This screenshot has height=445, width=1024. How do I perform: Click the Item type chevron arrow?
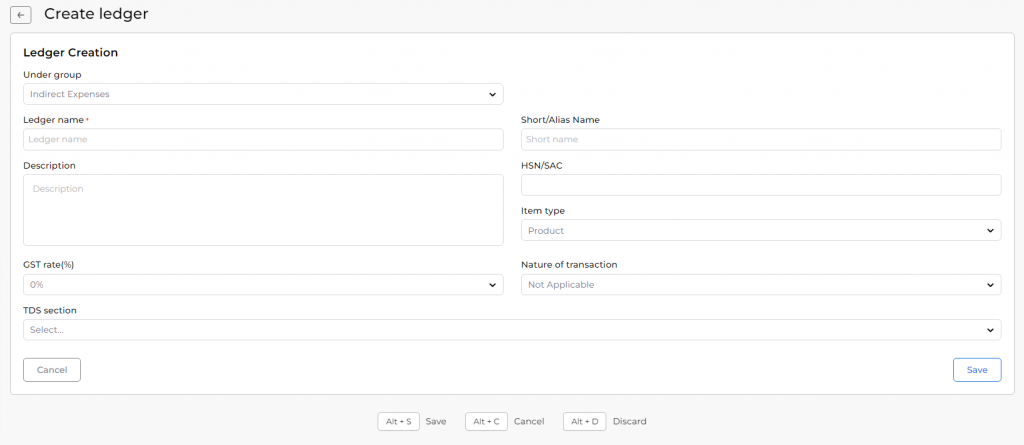[x=990, y=231]
